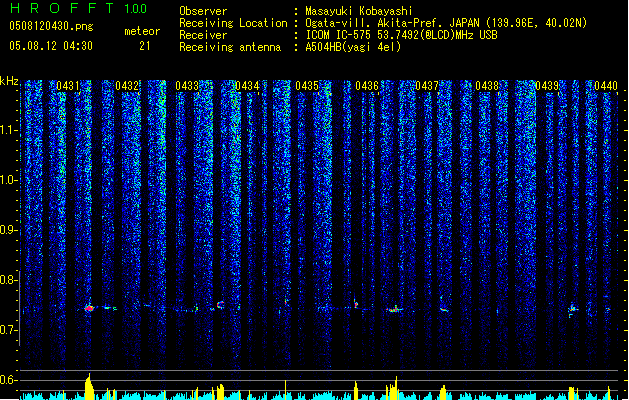The image size is (629, 400).
Task: Click the 1.0 frequency axis label
Action: (x=9, y=180)
